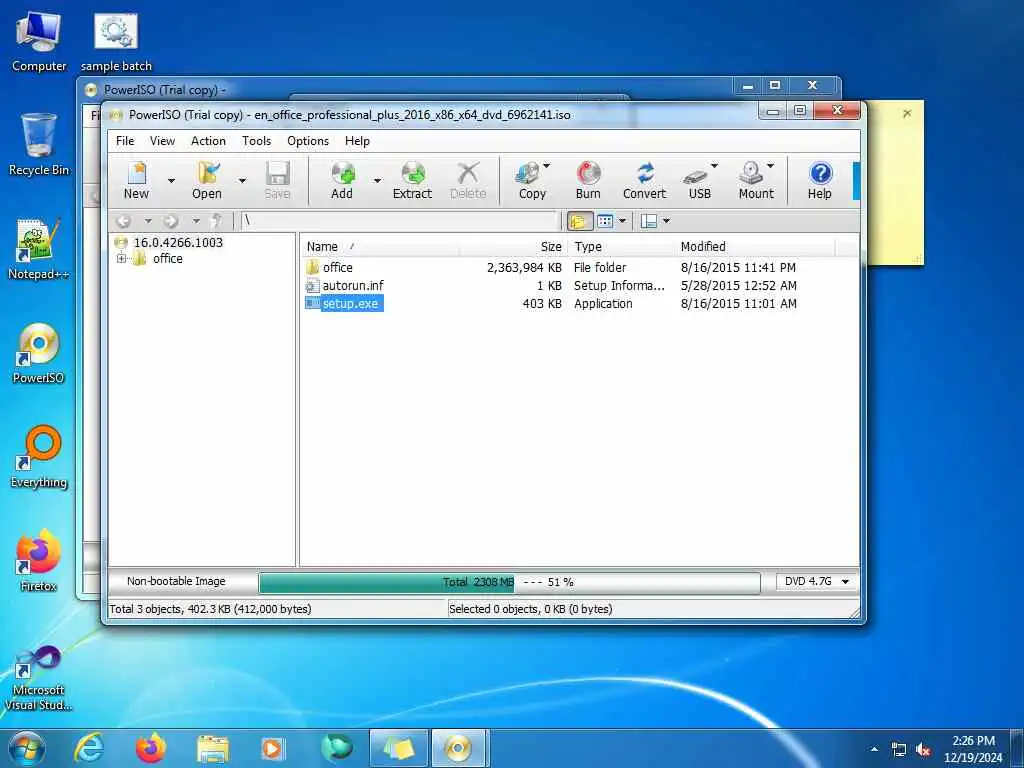The width and height of the screenshot is (1024, 768).
Task: Click the Add files toolbar icon
Action: [342, 180]
